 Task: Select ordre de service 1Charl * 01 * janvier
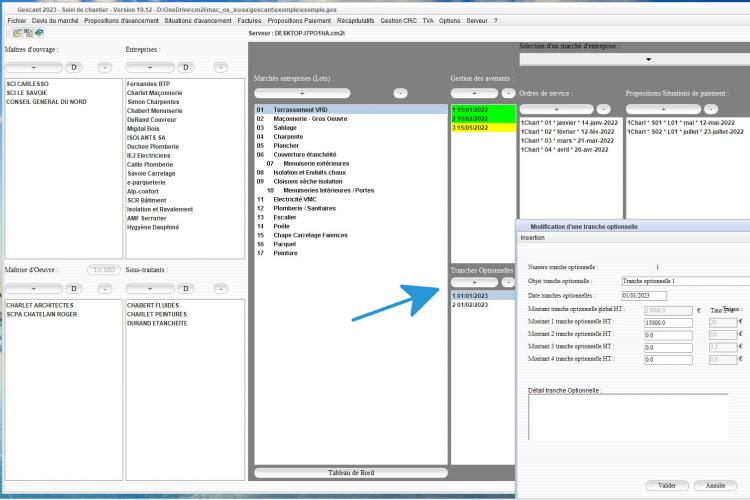pos(569,123)
